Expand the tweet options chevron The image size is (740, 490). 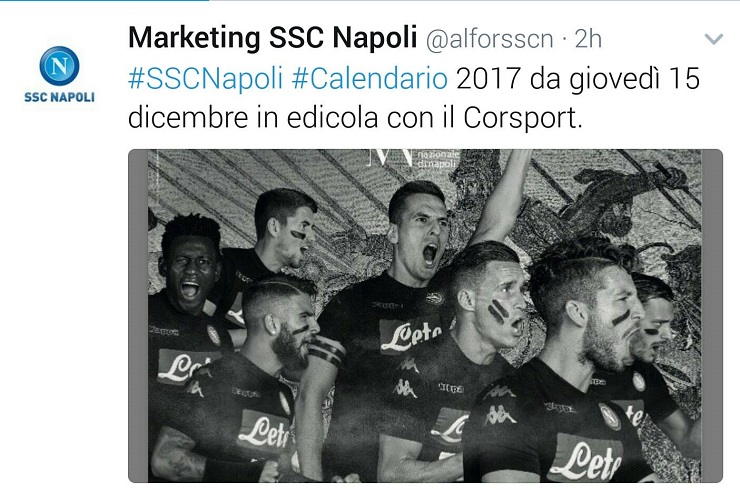713,39
